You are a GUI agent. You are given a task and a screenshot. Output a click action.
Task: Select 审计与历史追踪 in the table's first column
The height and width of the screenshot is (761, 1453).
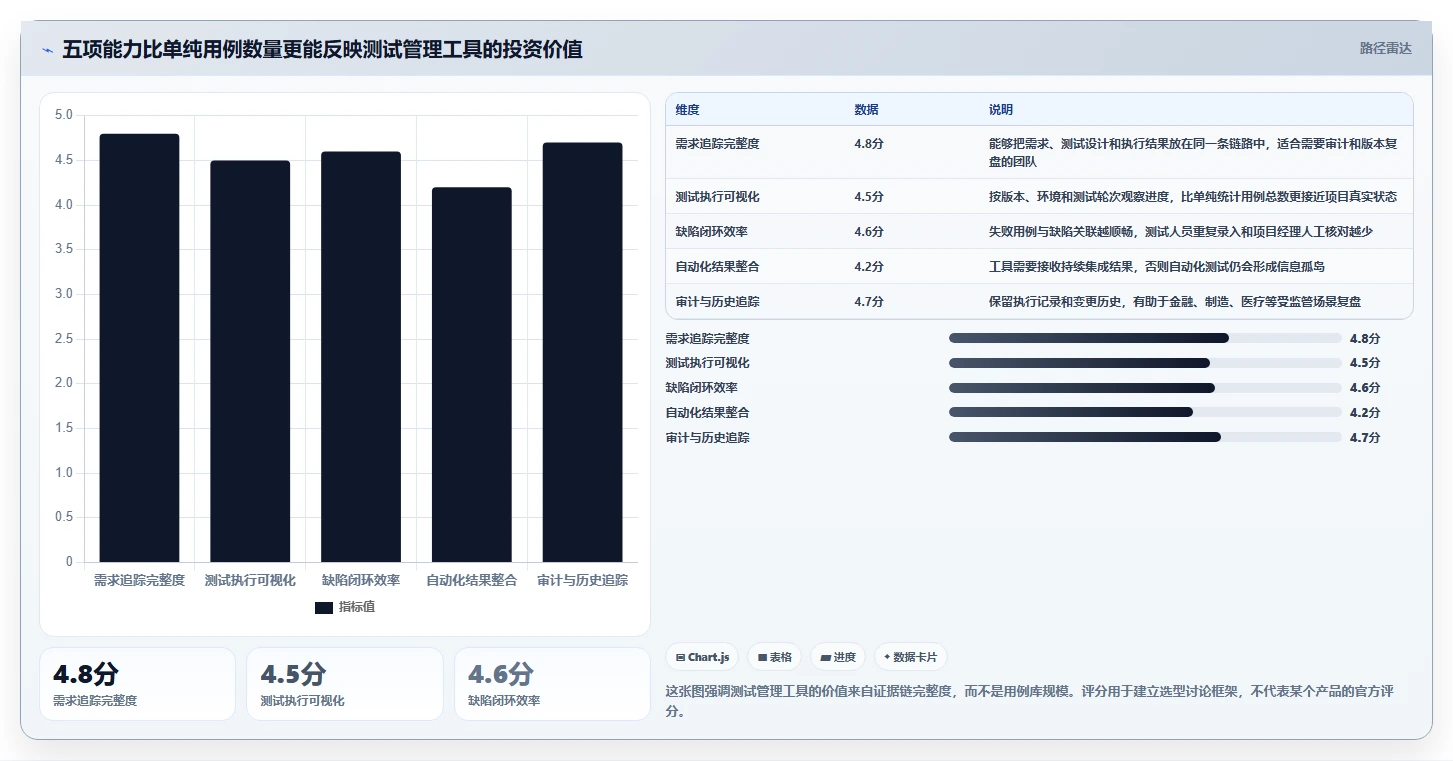718,302
